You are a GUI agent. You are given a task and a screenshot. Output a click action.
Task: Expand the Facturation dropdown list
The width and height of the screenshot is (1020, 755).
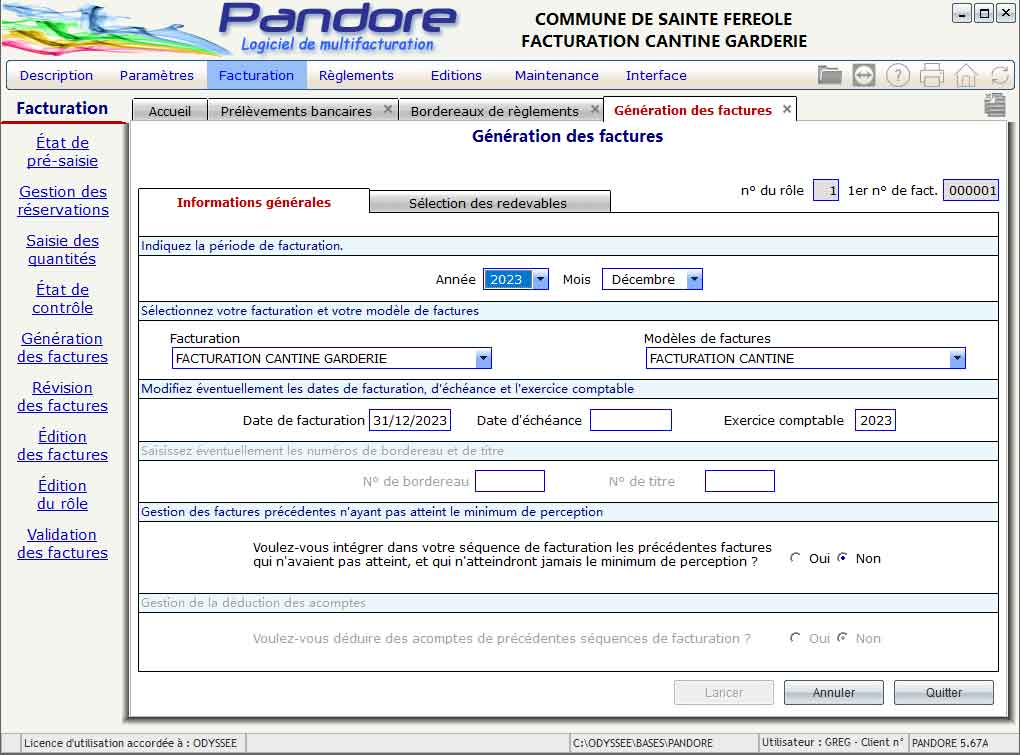(483, 358)
